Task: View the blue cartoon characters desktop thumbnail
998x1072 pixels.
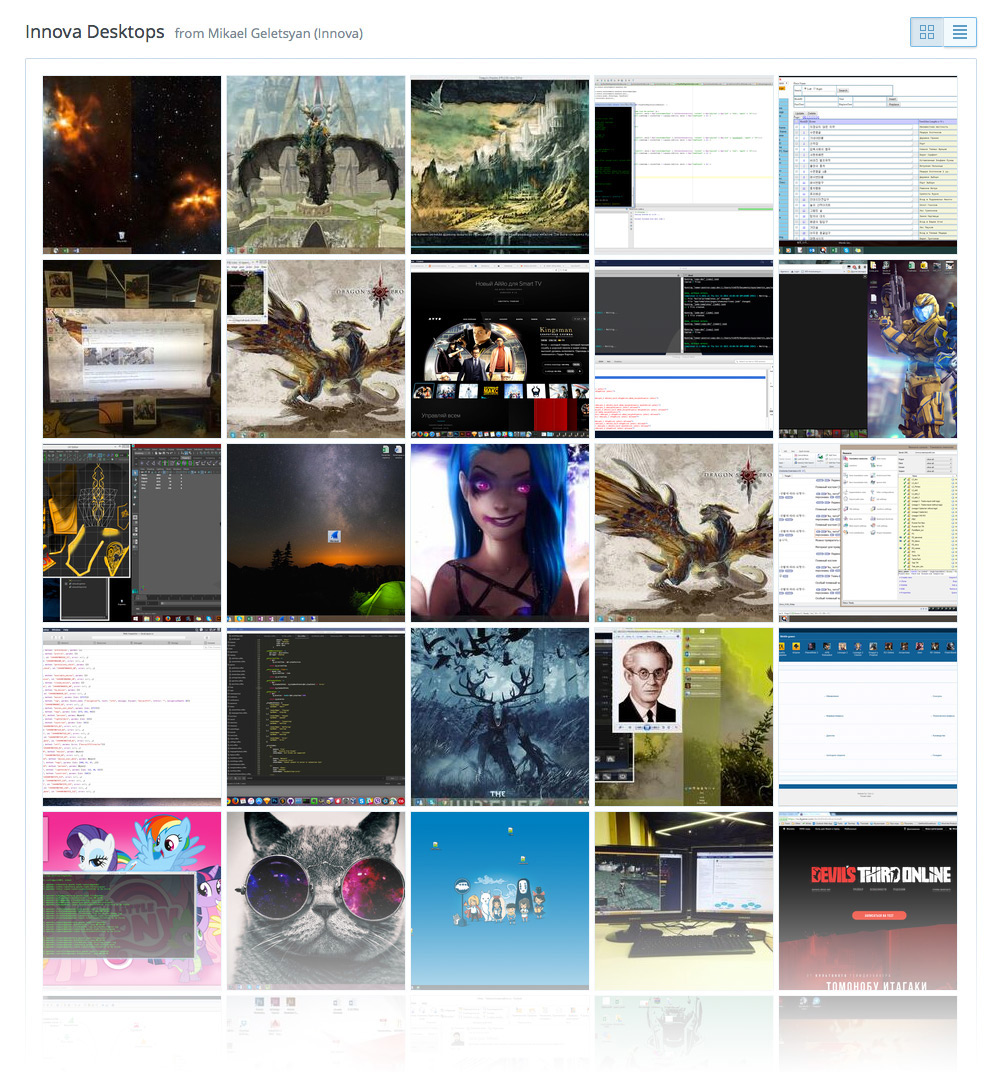Action: coord(500,901)
